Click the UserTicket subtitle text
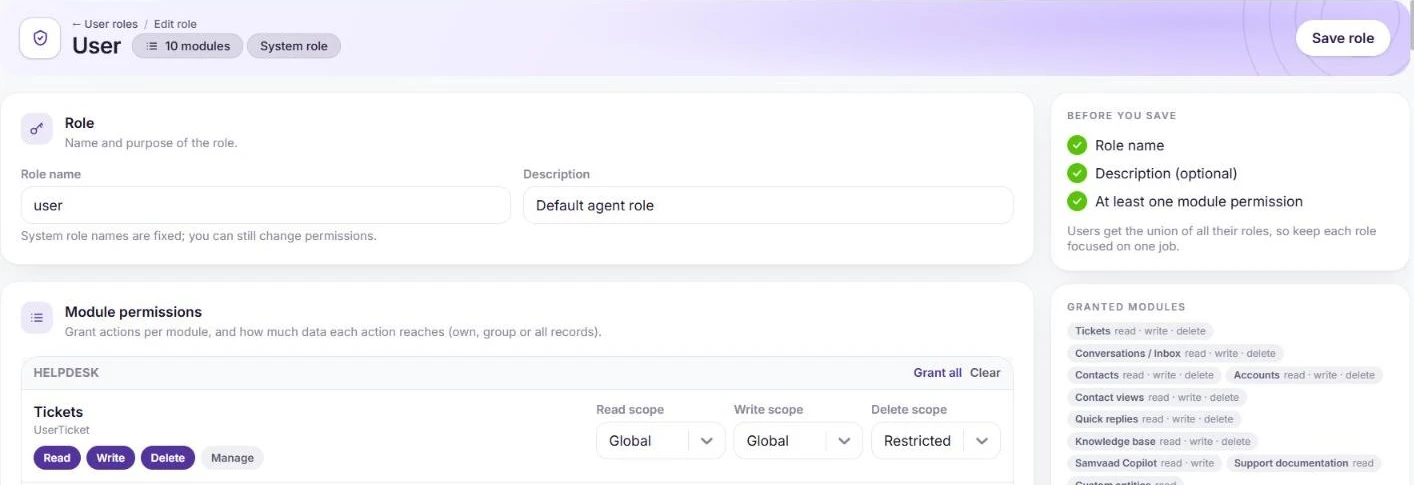This screenshot has height=485, width=1414. 62,430
